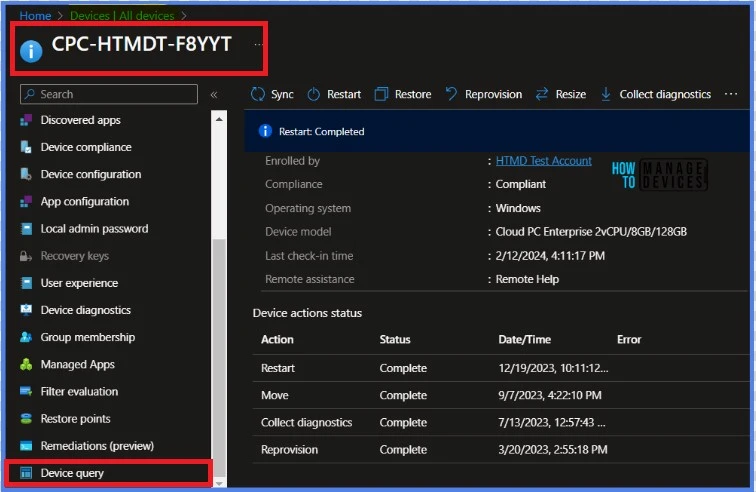Focus the sidebar Search field
Screen dimensions: 756x492
(x=109, y=94)
